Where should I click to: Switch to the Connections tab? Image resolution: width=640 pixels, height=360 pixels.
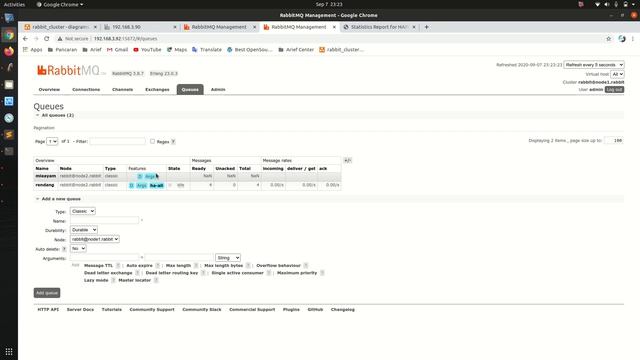[86, 89]
